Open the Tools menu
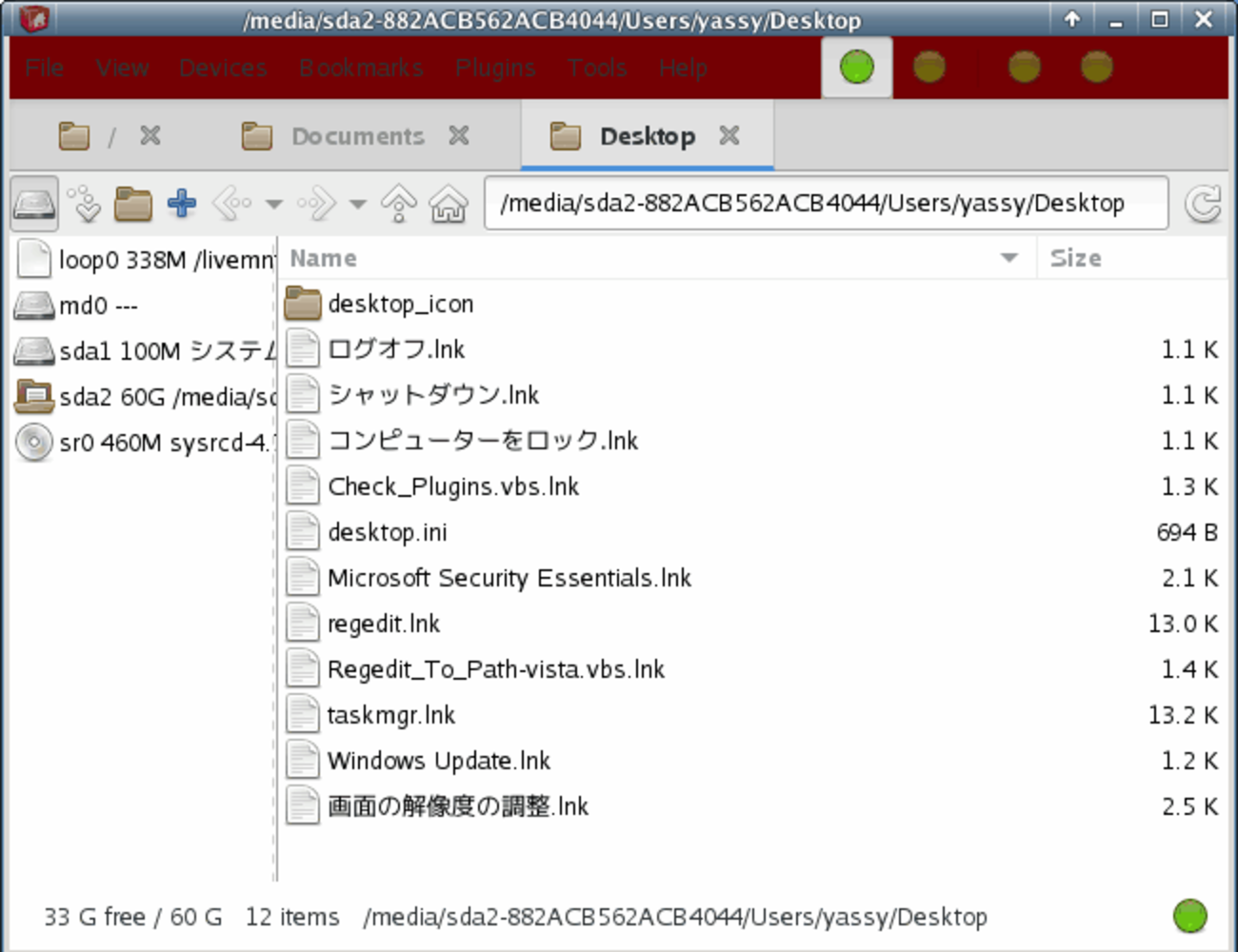This screenshot has height=952, width=1238. click(x=597, y=68)
